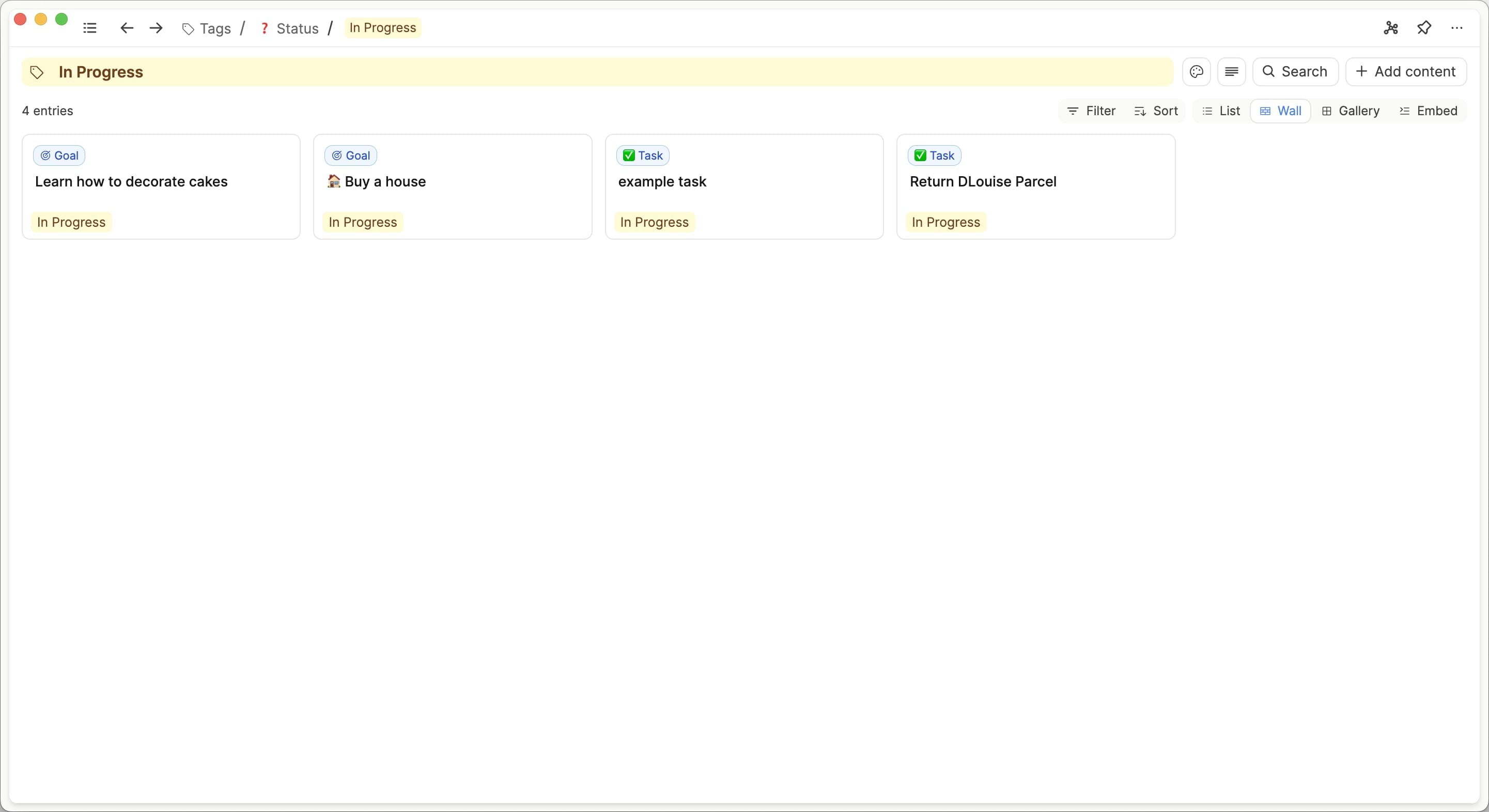This screenshot has width=1489, height=812.
Task: Toggle the description lines icon
Action: click(x=1231, y=72)
